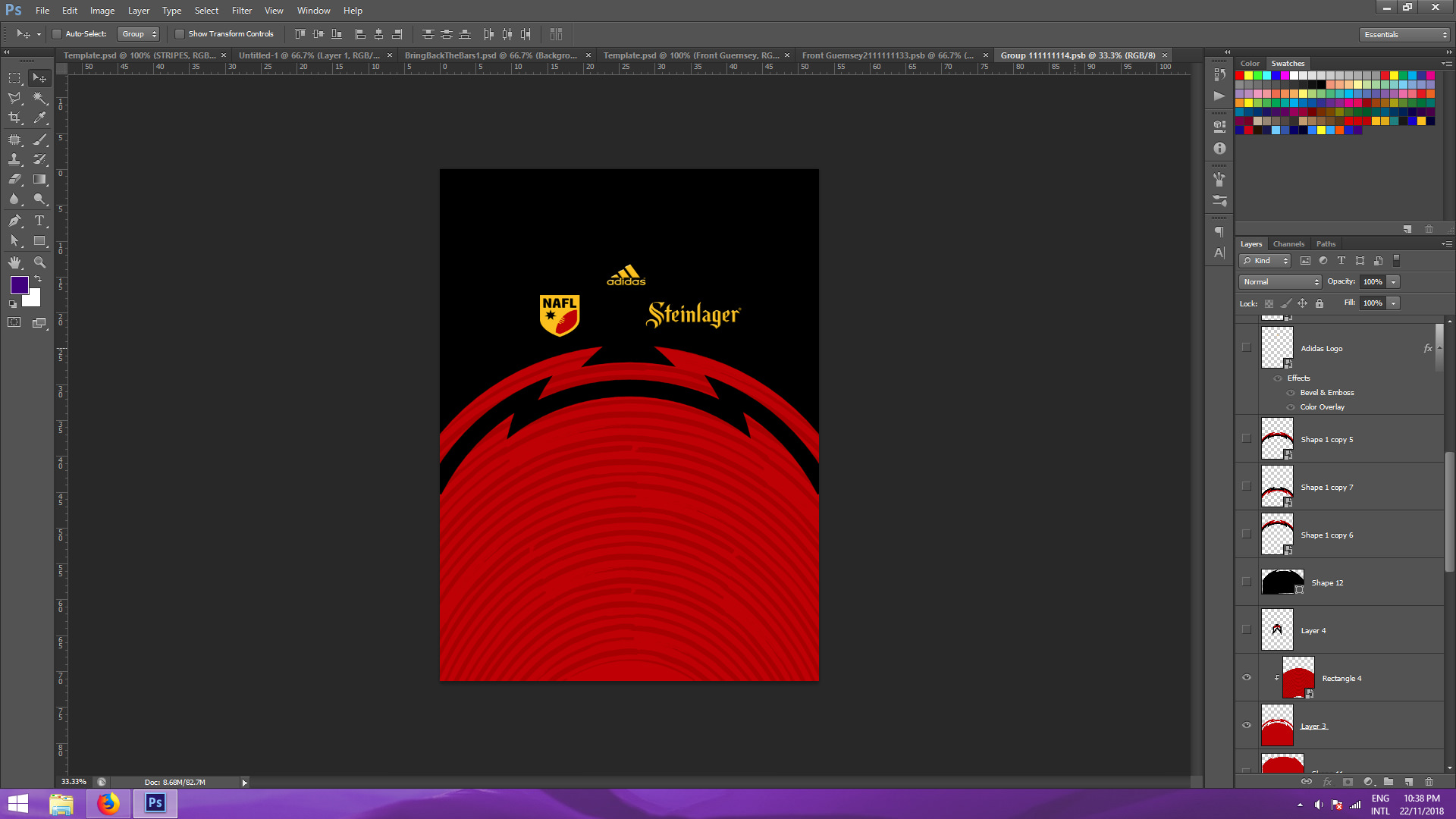Select the Eyedropper tool
Image resolution: width=1456 pixels, height=819 pixels.
click(39, 118)
